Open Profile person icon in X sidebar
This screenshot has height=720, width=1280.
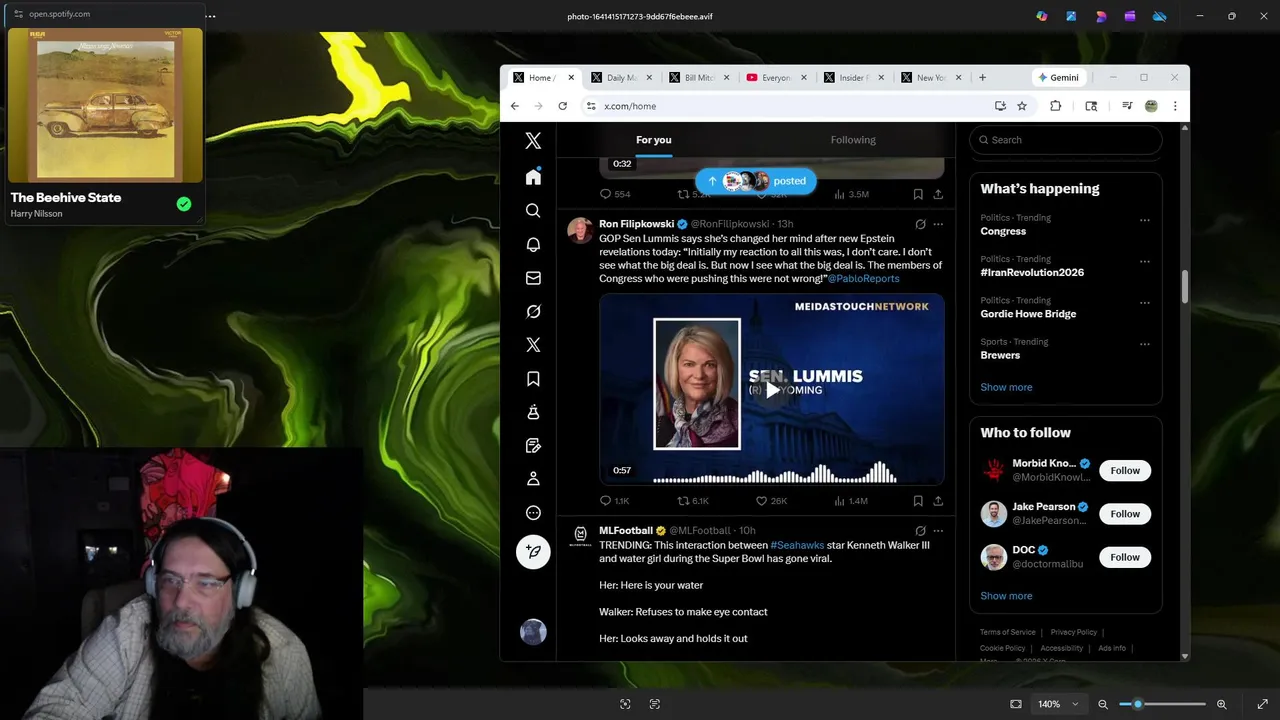tap(533, 479)
